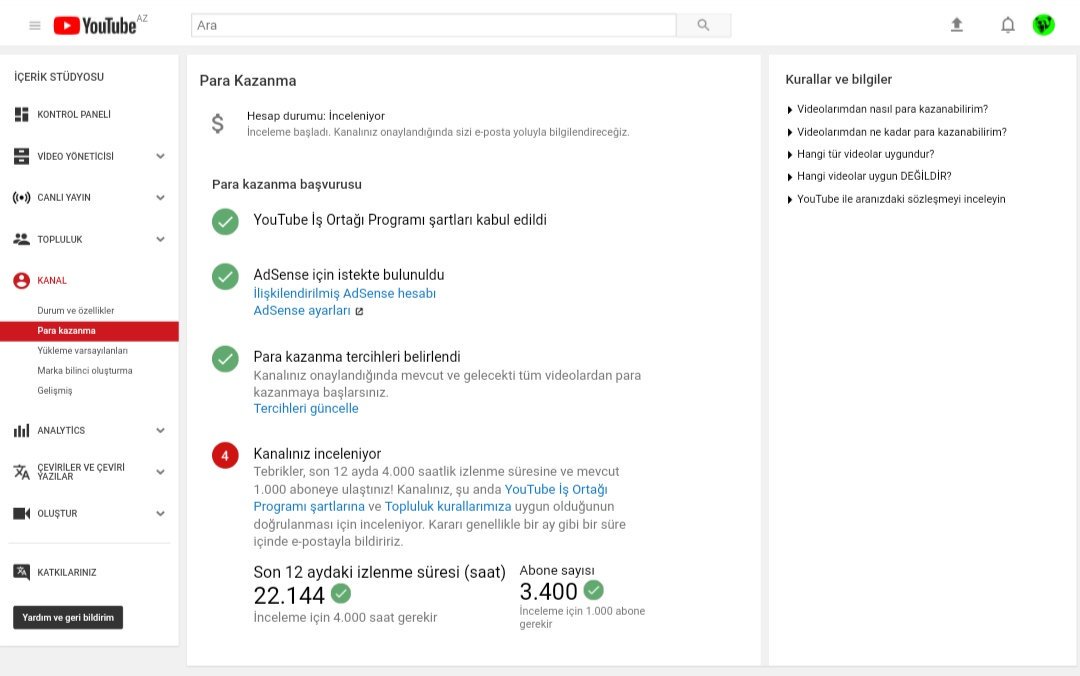The height and width of the screenshot is (676, 1080).
Task: Open the notifications bell
Action: click(1008, 25)
